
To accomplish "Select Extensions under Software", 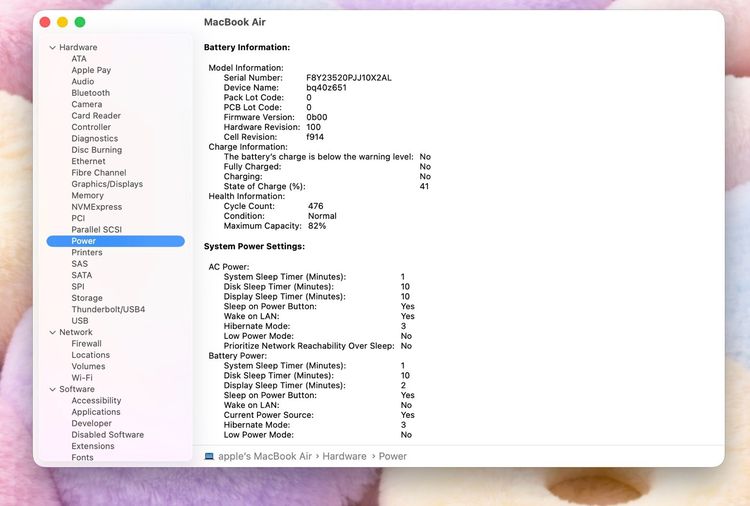I will [x=93, y=446].
